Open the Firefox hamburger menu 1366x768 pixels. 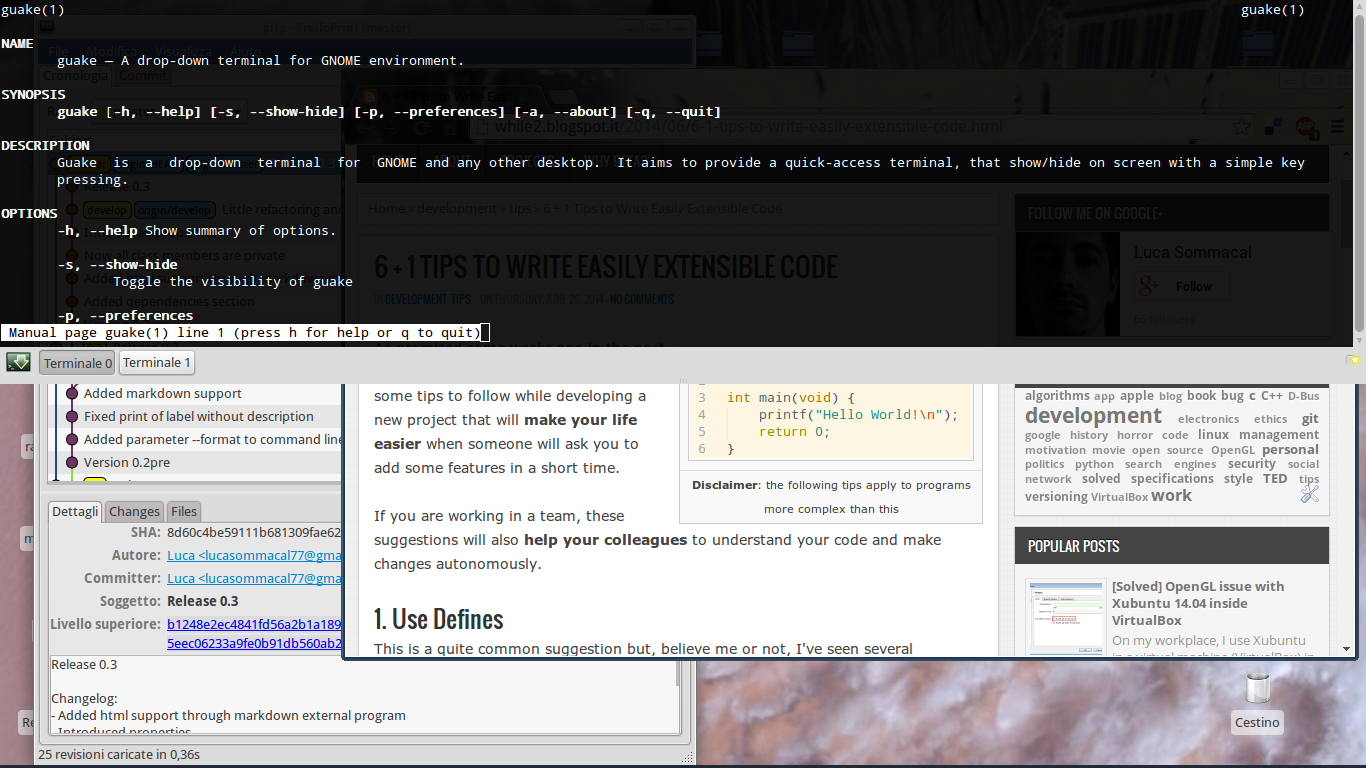coord(1338,127)
